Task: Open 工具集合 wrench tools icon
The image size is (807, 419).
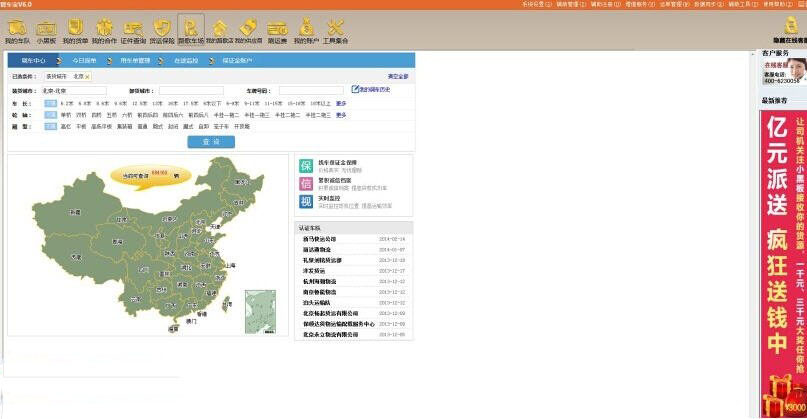Action: coord(336,31)
